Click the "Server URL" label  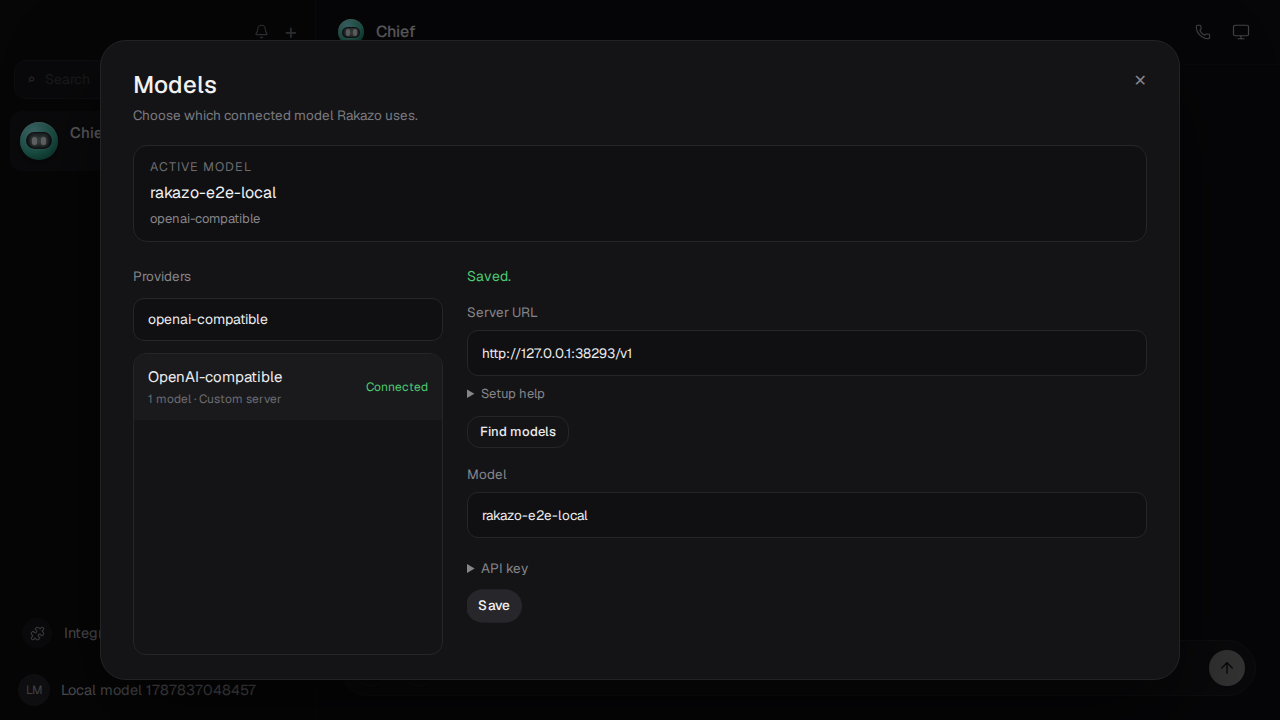point(502,312)
